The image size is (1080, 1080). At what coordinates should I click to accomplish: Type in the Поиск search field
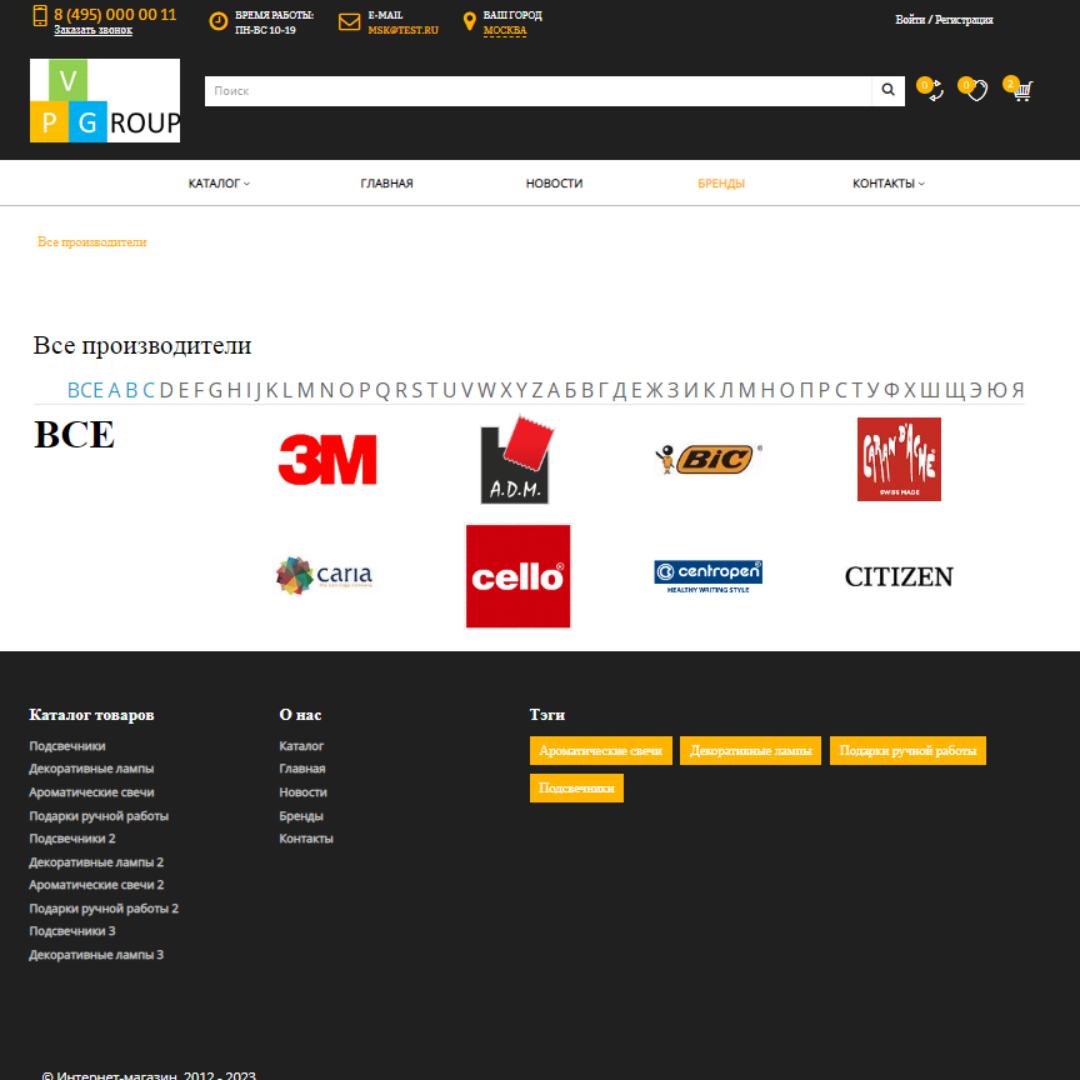pyautogui.click(x=538, y=91)
